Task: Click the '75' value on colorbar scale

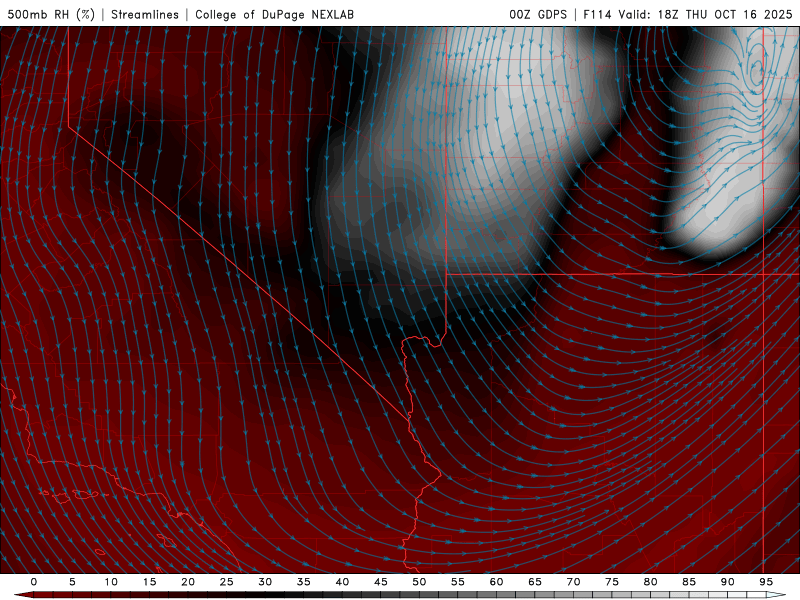Action: pos(612,582)
